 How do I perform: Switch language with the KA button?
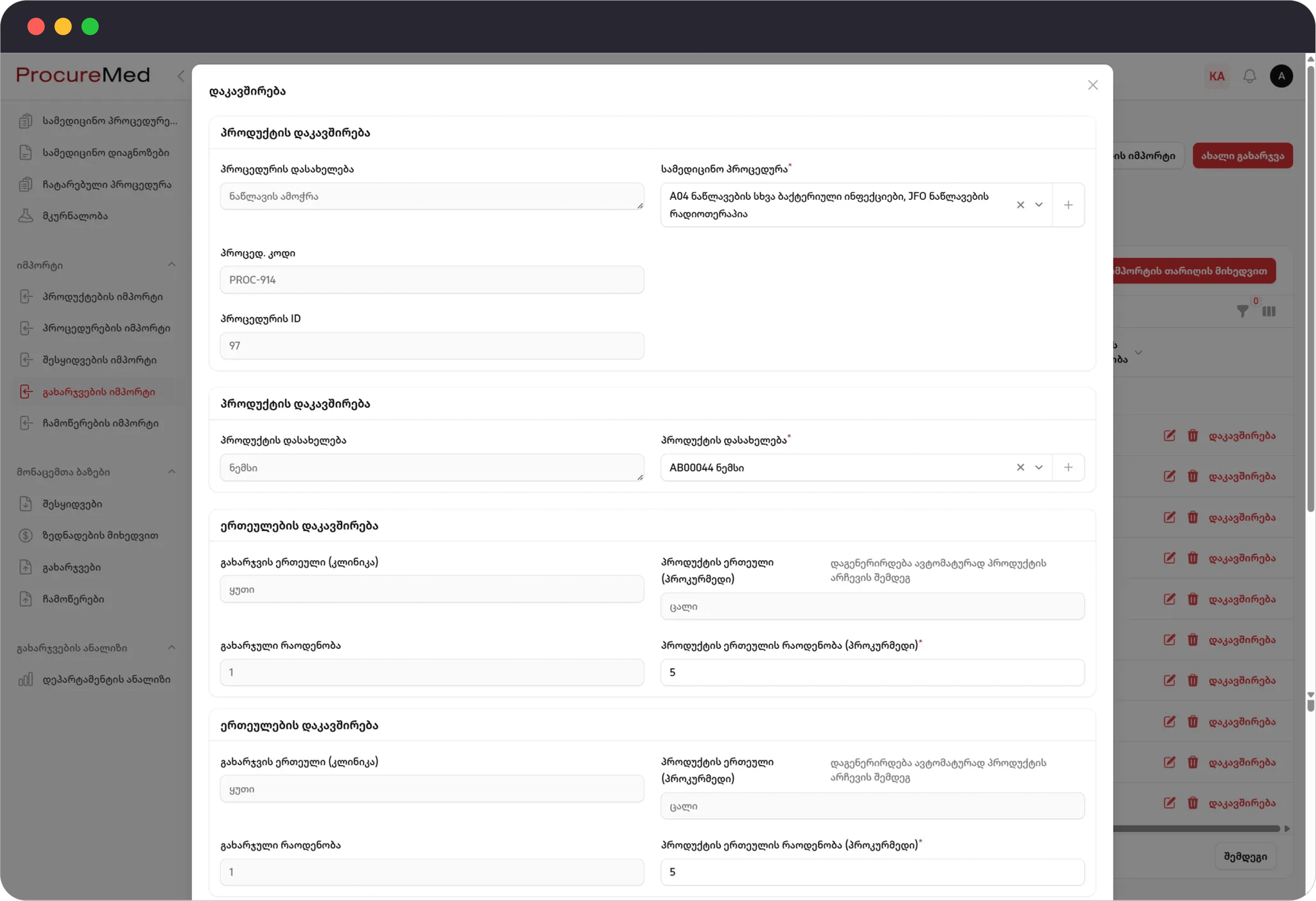tap(1216, 76)
